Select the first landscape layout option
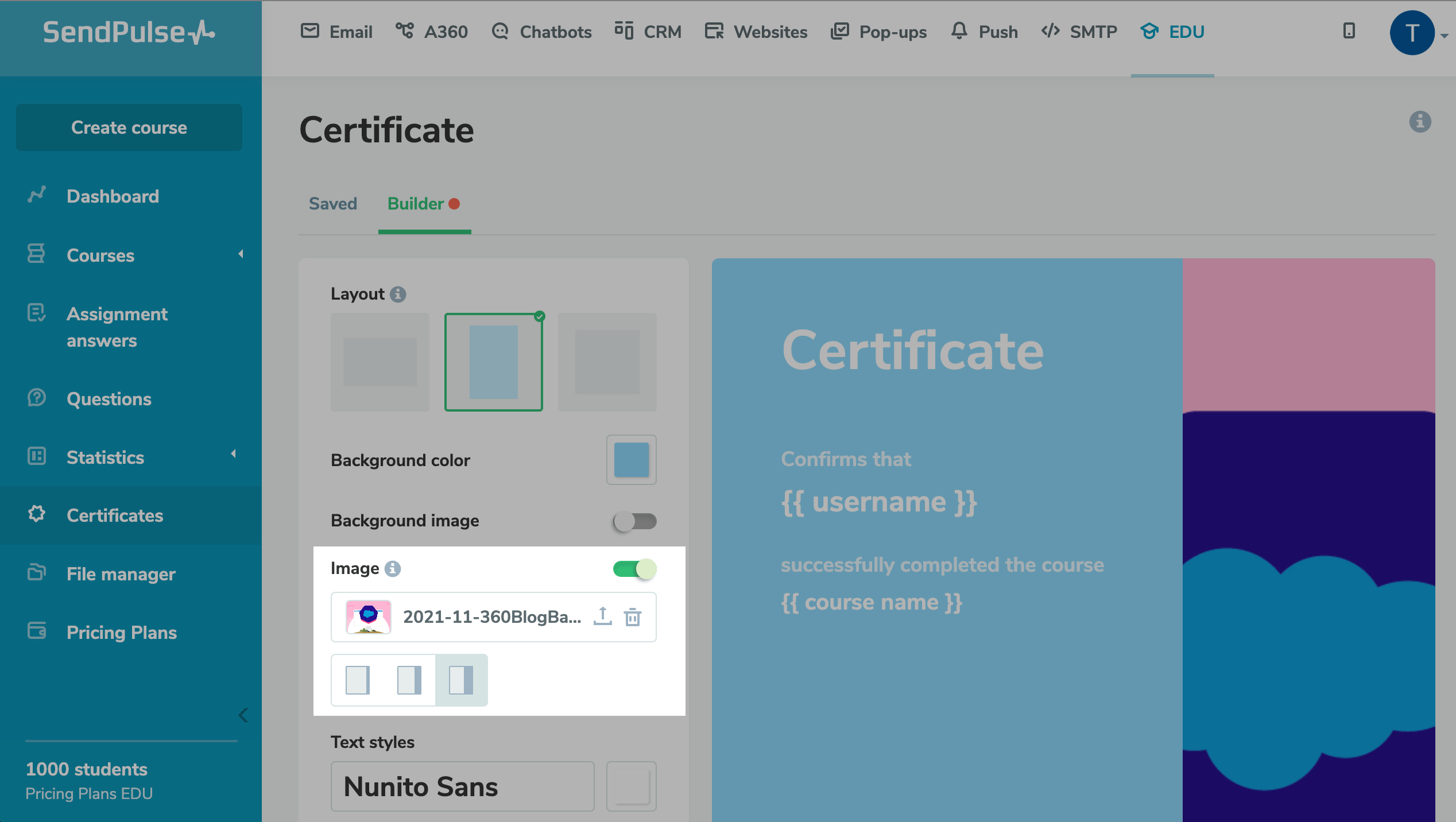The height and width of the screenshot is (822, 1456). click(380, 362)
